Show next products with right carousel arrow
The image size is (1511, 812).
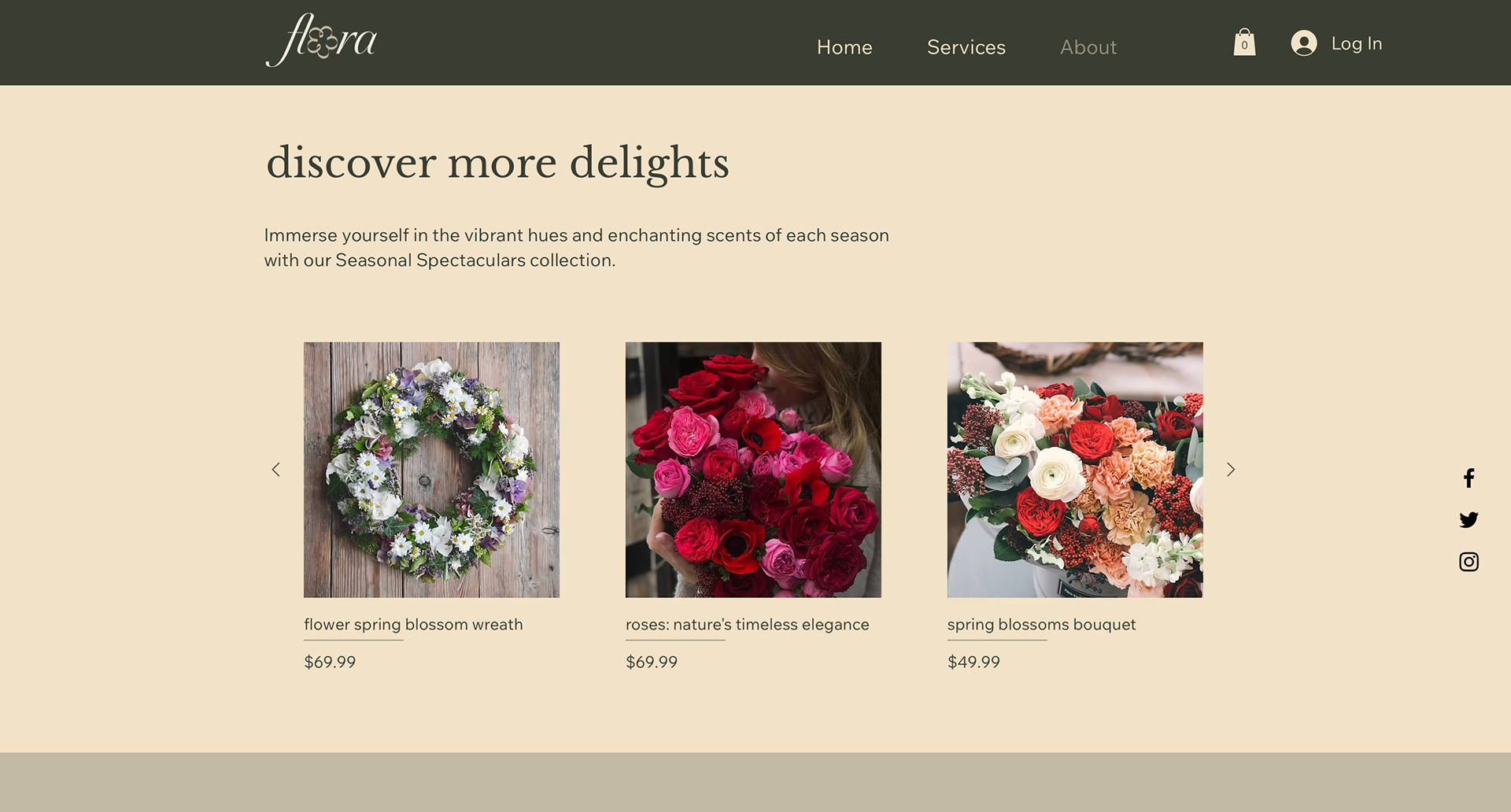tap(1231, 470)
